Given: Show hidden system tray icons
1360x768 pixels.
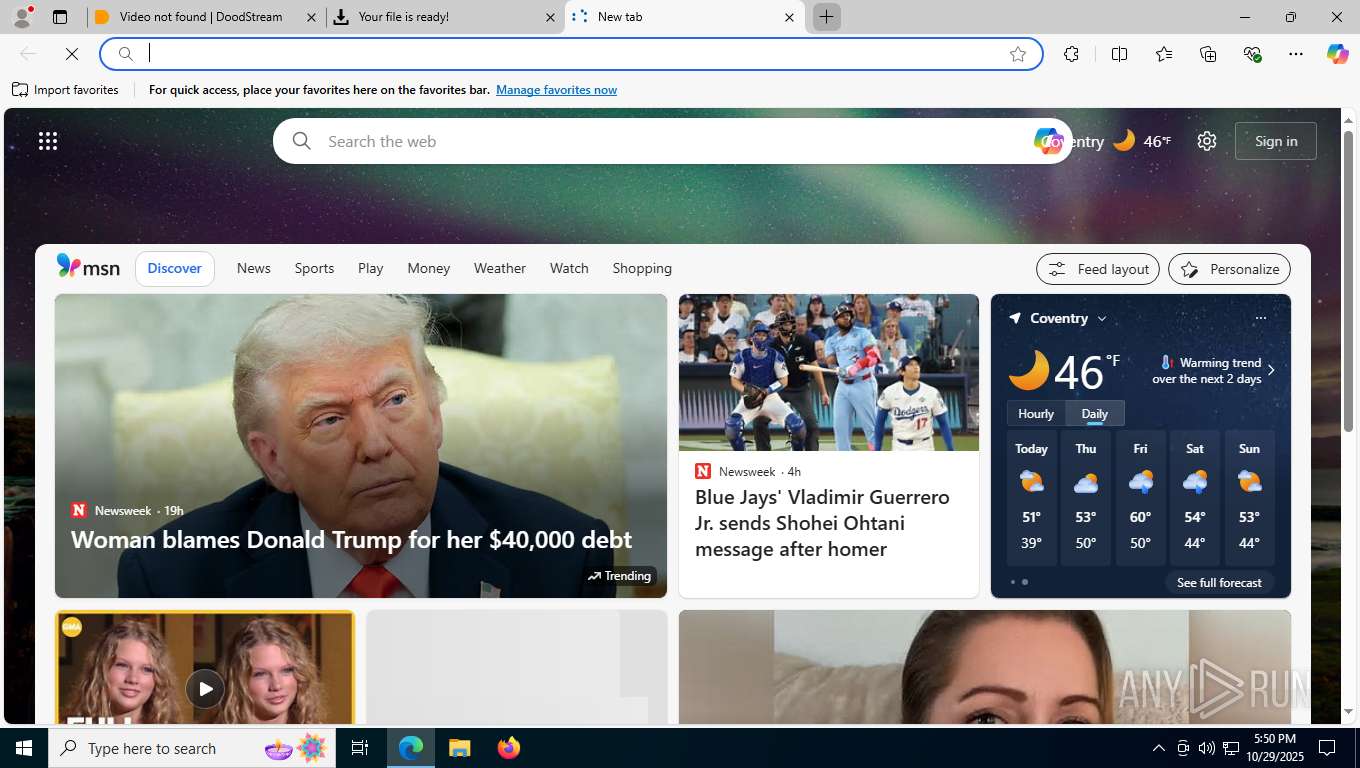Looking at the screenshot, I should [1159, 748].
